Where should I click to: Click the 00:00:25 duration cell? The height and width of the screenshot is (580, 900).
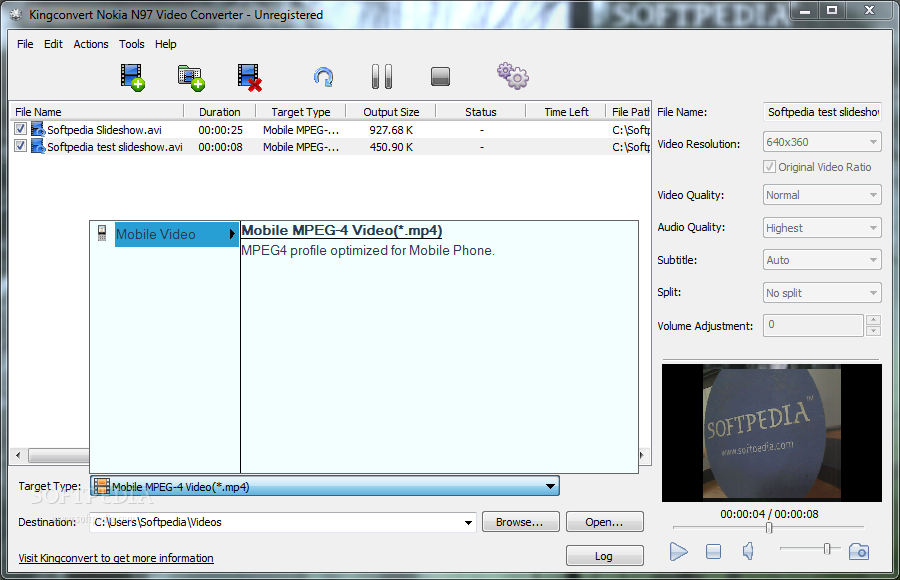click(220, 130)
